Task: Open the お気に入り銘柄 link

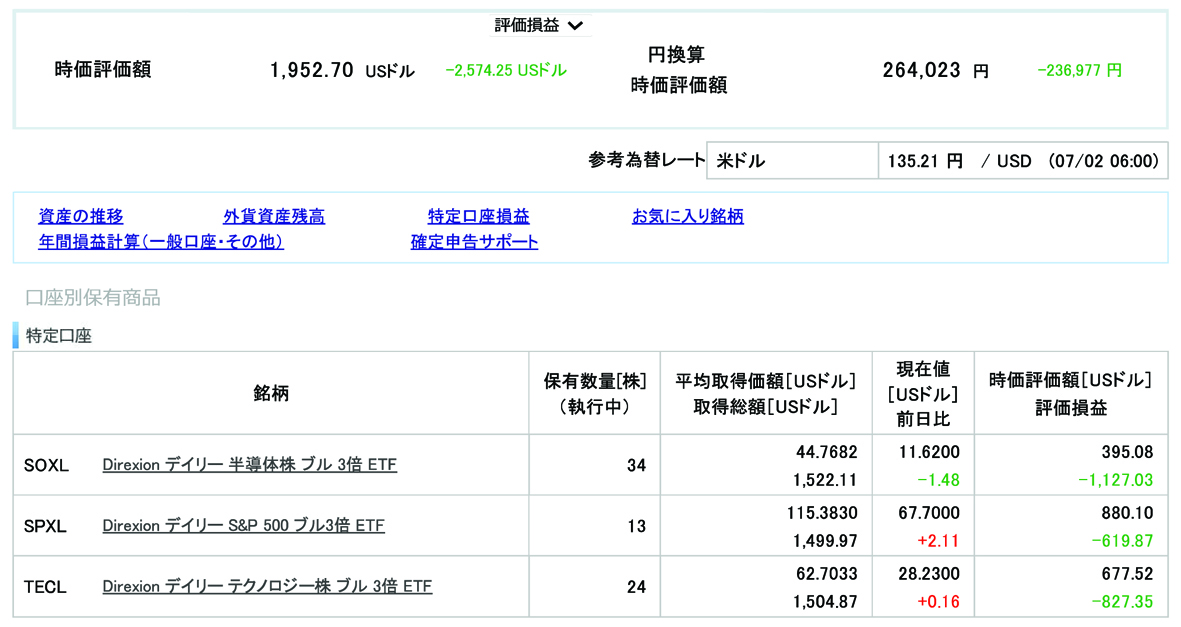Action: (688, 217)
